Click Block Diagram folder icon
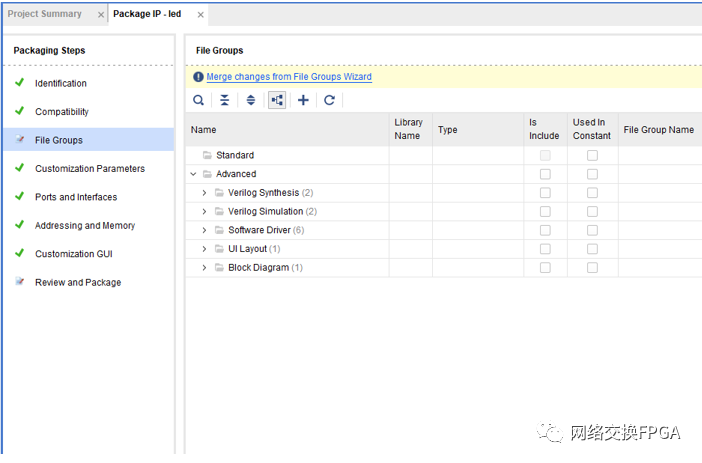The height and width of the screenshot is (463, 702). (x=219, y=268)
